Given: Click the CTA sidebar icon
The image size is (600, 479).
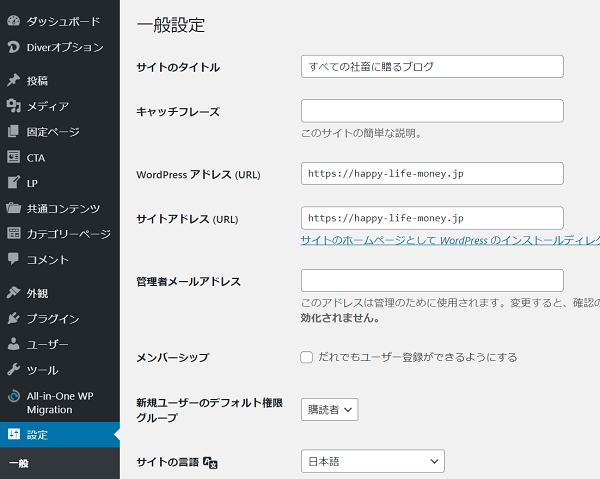Looking at the screenshot, I should (x=13, y=157).
